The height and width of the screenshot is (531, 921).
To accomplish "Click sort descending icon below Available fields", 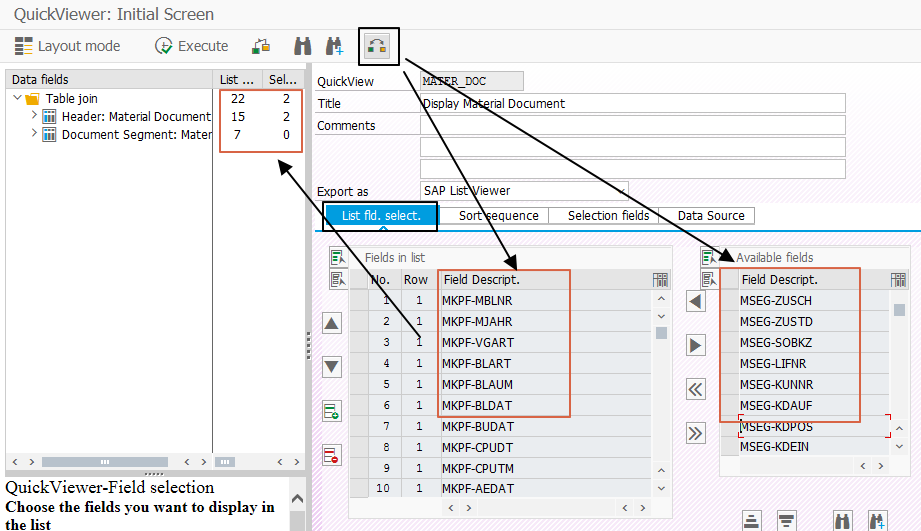I will point(786,520).
